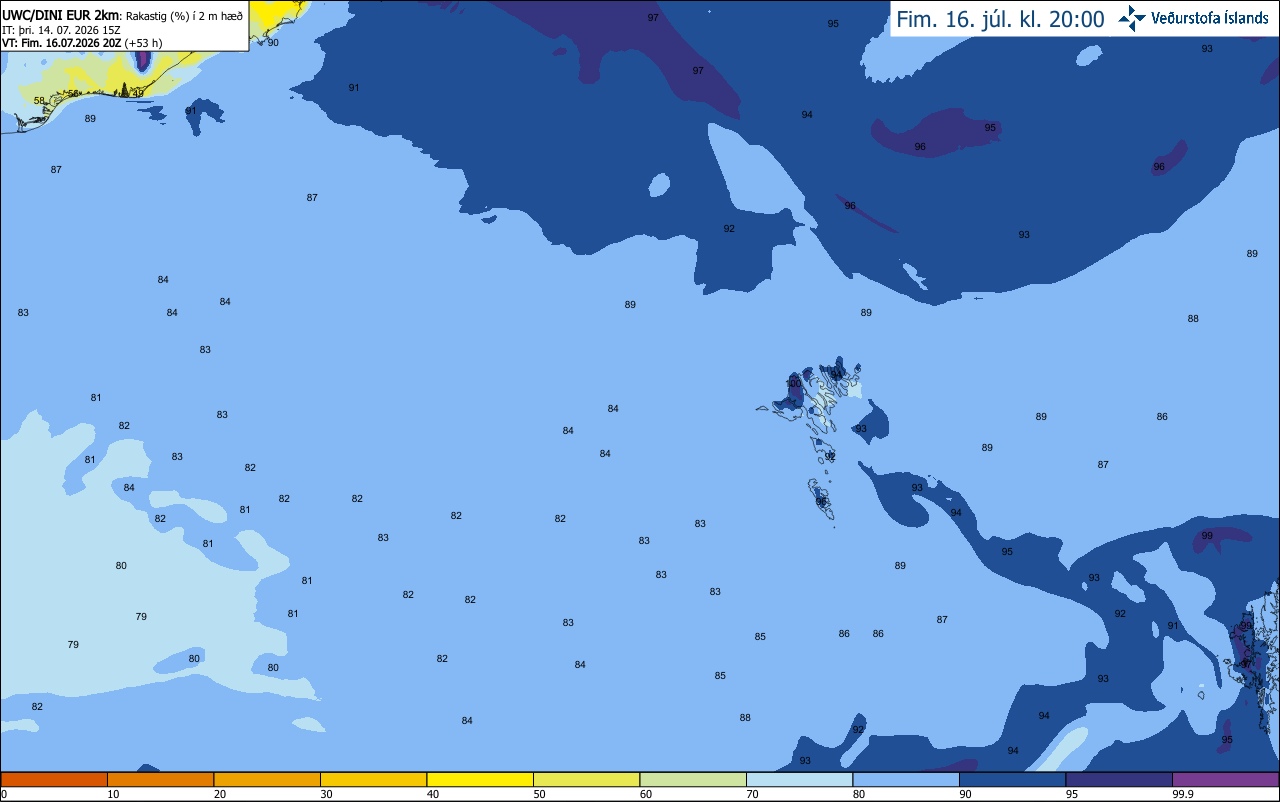Image resolution: width=1280 pixels, height=802 pixels.
Task: Click the 100 humidity value over the Faroe Islands
Action: click(x=793, y=383)
